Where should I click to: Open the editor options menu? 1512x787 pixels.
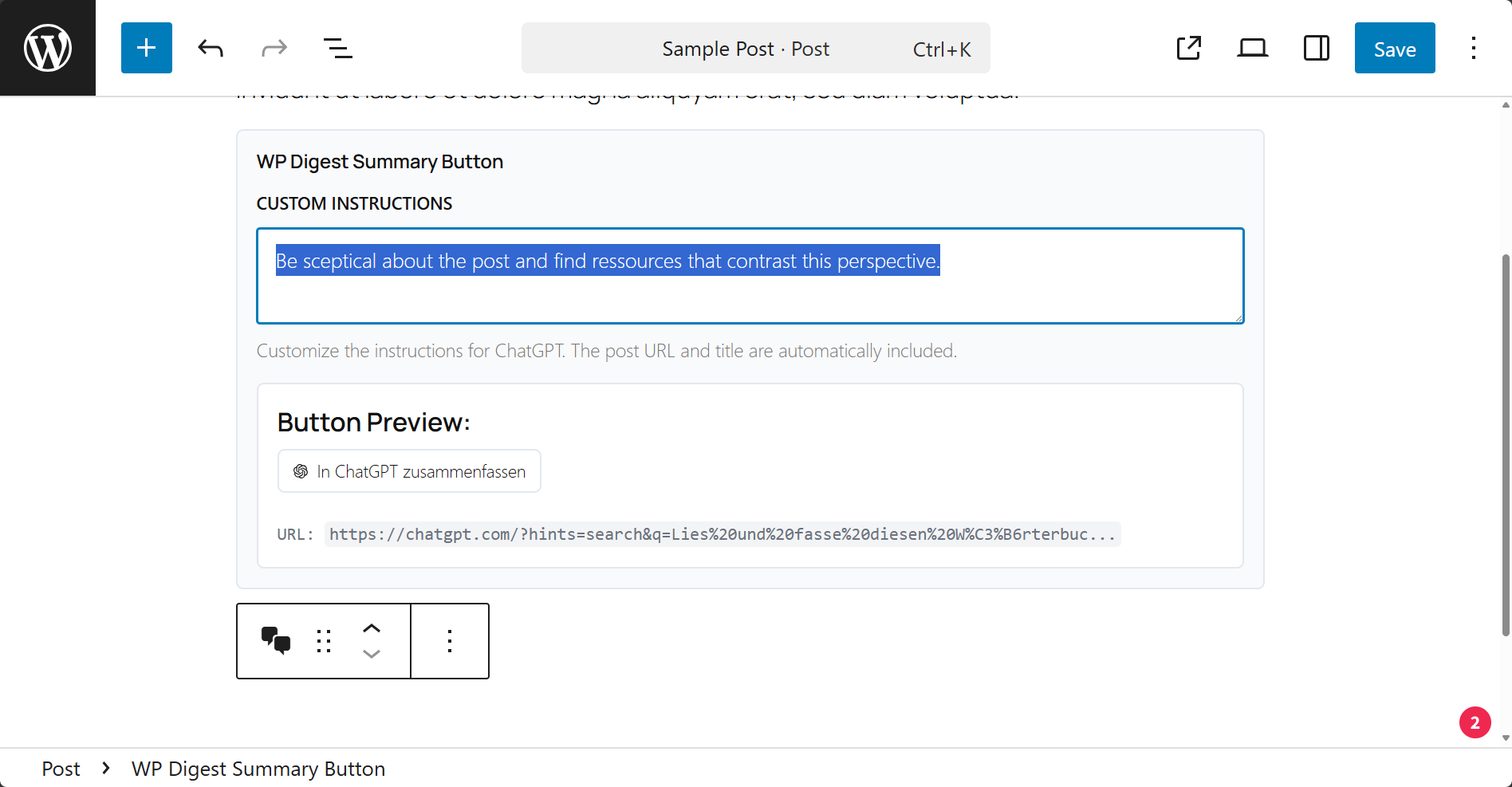tap(1474, 48)
